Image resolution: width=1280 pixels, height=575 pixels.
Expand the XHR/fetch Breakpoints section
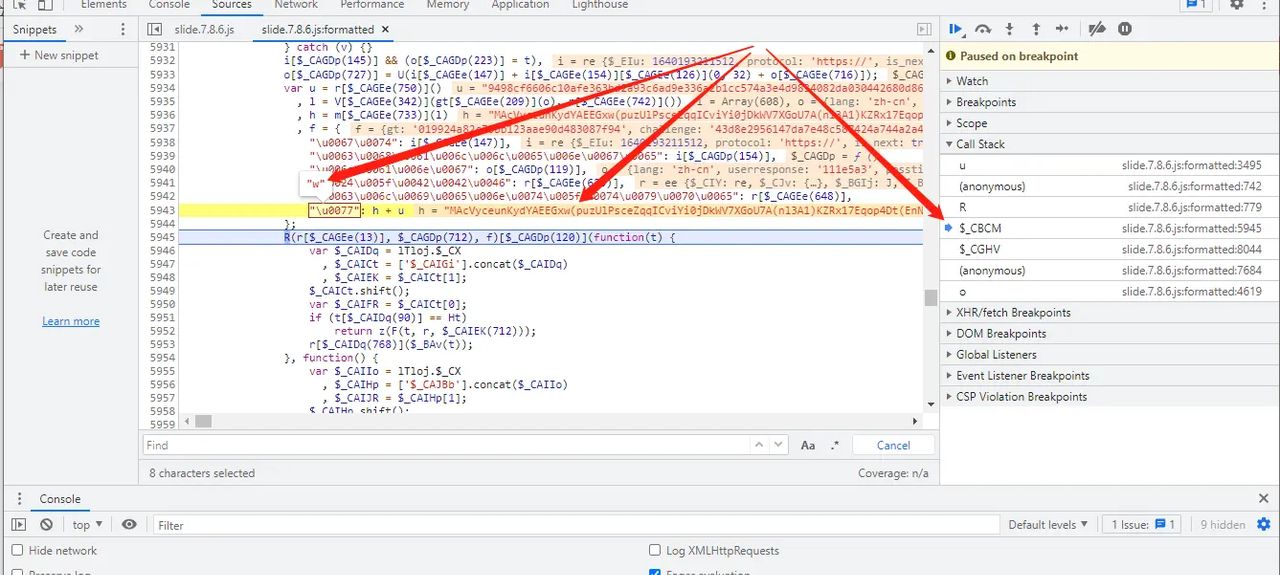(1012, 313)
